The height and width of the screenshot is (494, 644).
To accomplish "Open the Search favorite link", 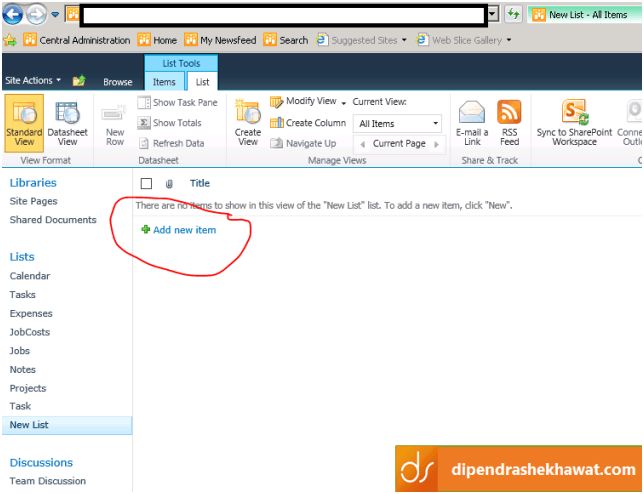I will tap(286, 40).
